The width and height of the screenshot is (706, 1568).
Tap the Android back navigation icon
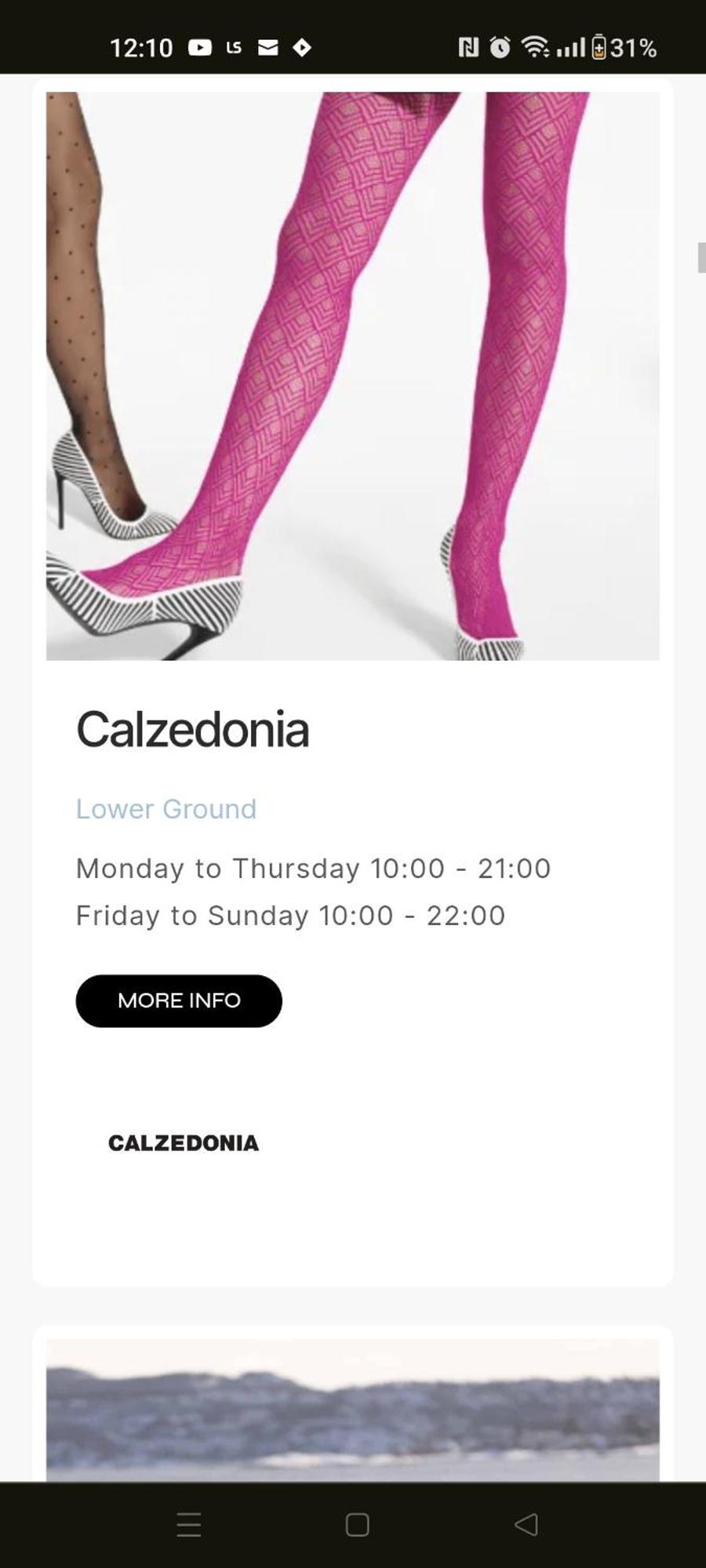pos(526,1524)
